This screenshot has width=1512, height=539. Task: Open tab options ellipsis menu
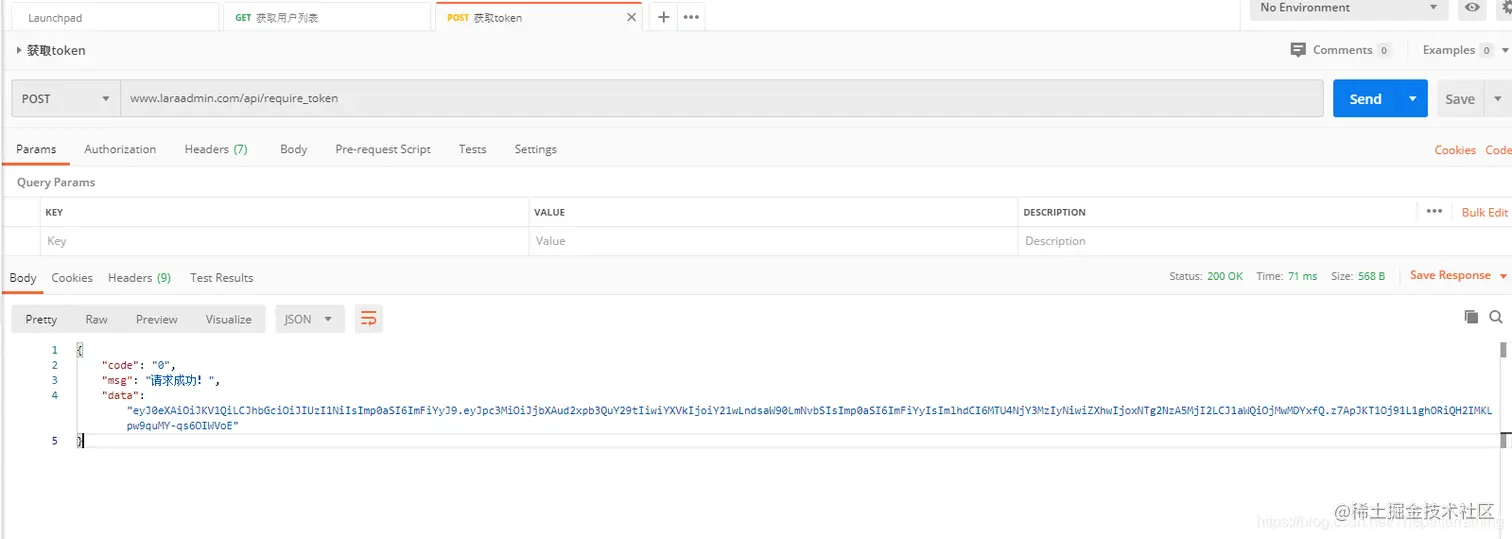click(691, 17)
